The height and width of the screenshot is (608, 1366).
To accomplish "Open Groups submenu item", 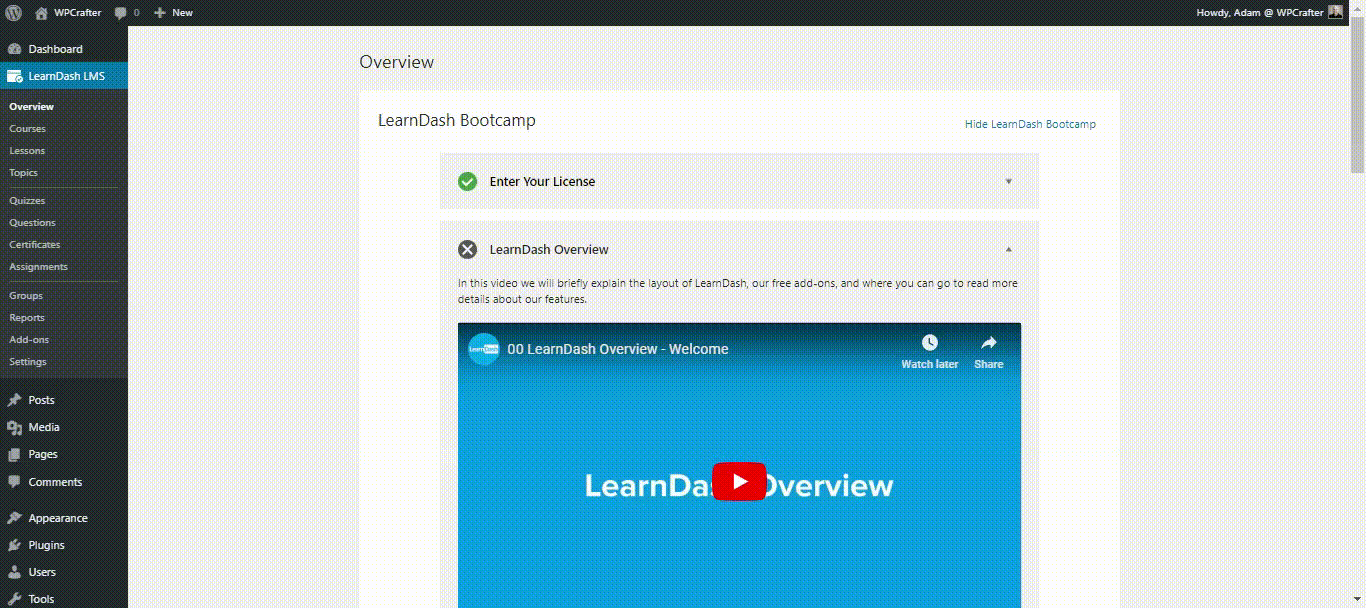I will pos(26,295).
